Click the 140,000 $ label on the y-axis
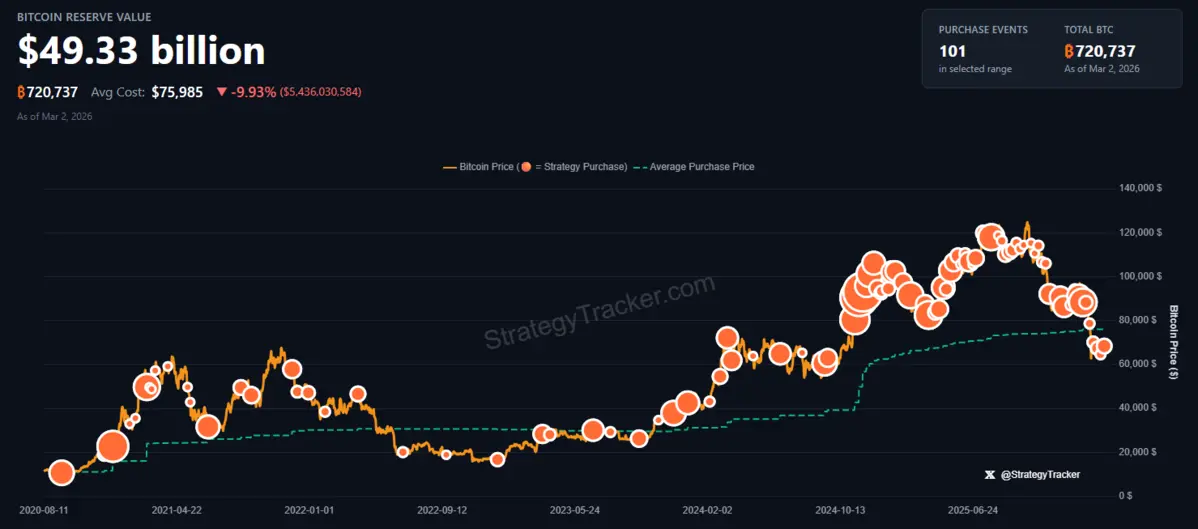This screenshot has height=529, width=1198. pos(1138,188)
